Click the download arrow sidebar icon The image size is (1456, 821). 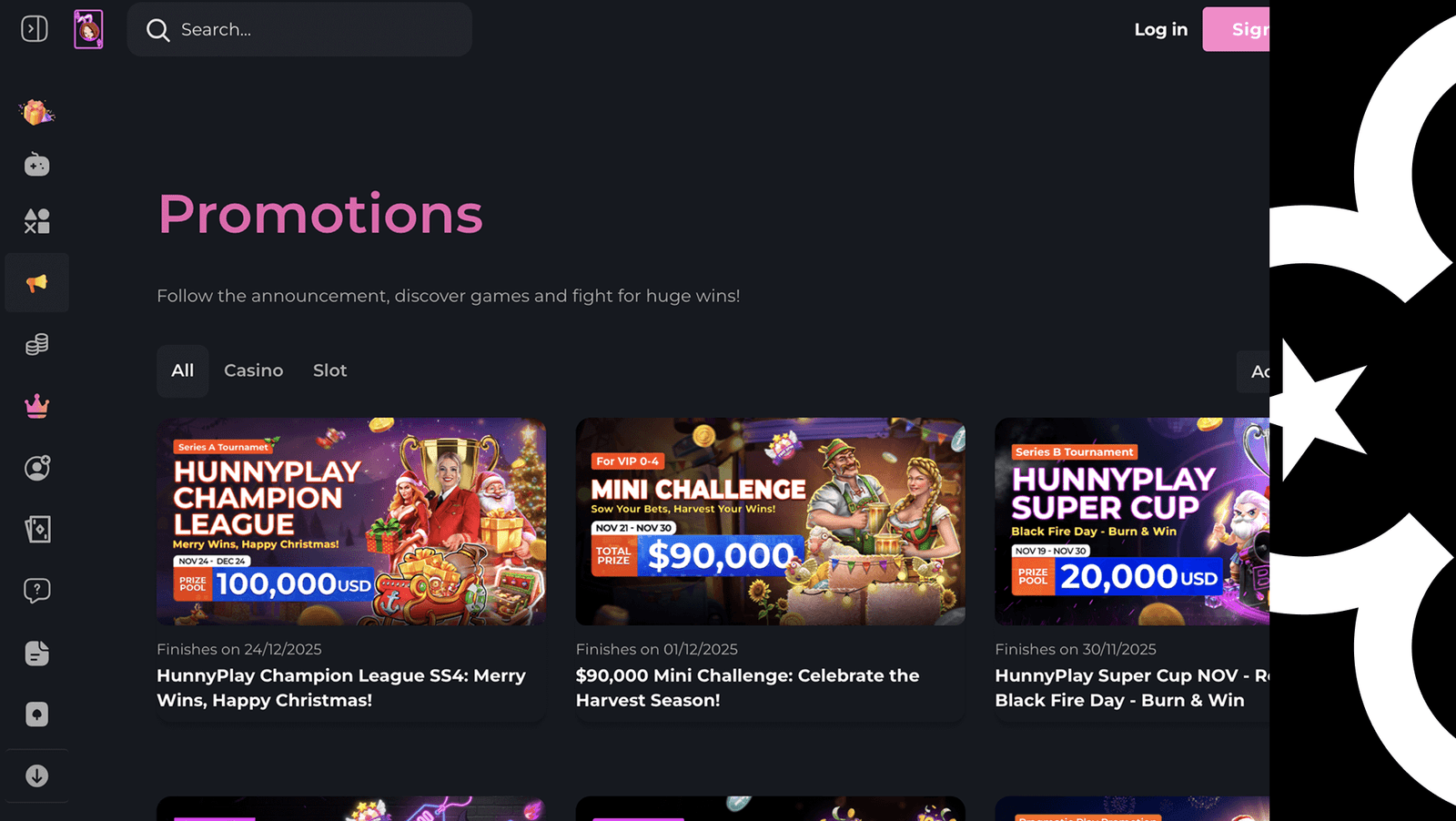(36, 775)
